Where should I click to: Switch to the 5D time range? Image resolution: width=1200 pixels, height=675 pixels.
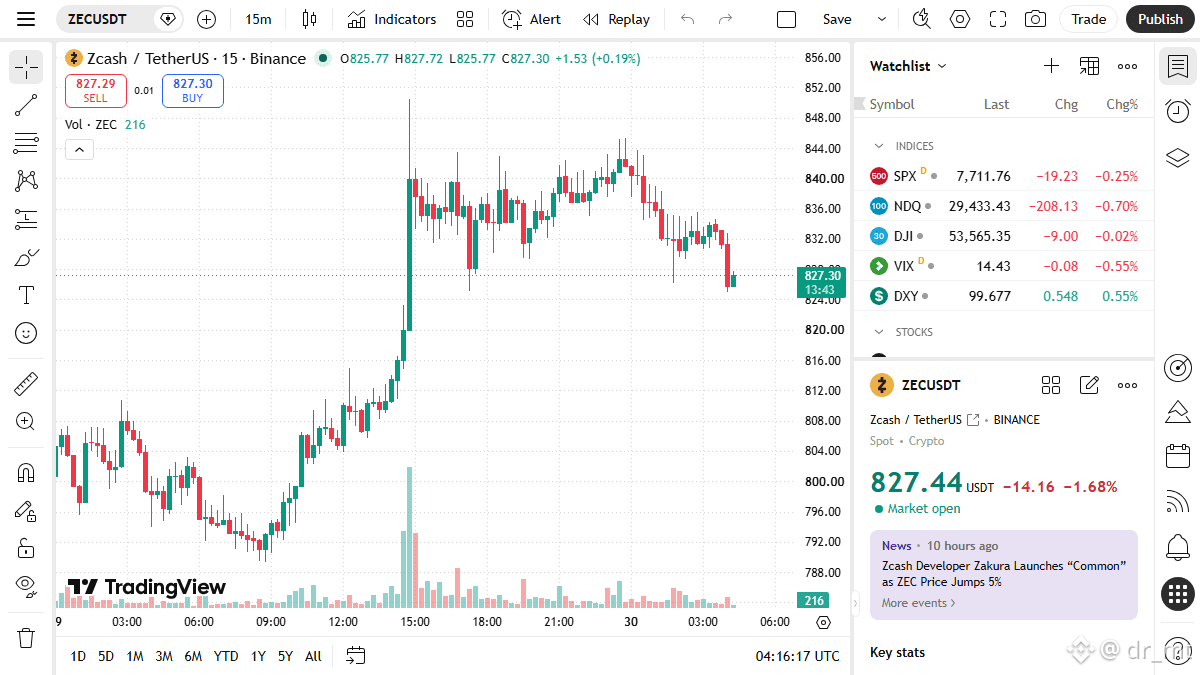106,656
